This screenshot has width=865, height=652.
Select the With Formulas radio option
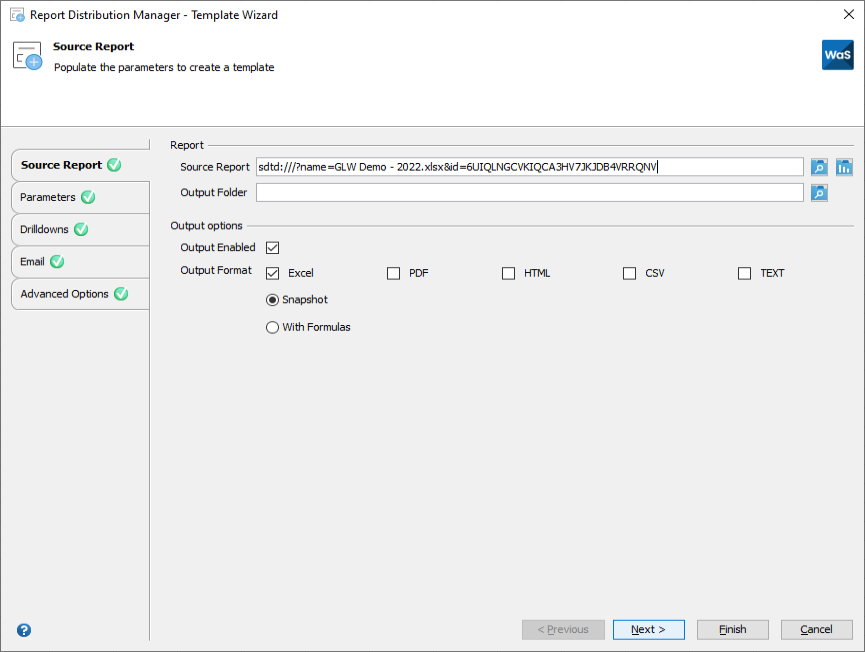(x=272, y=327)
